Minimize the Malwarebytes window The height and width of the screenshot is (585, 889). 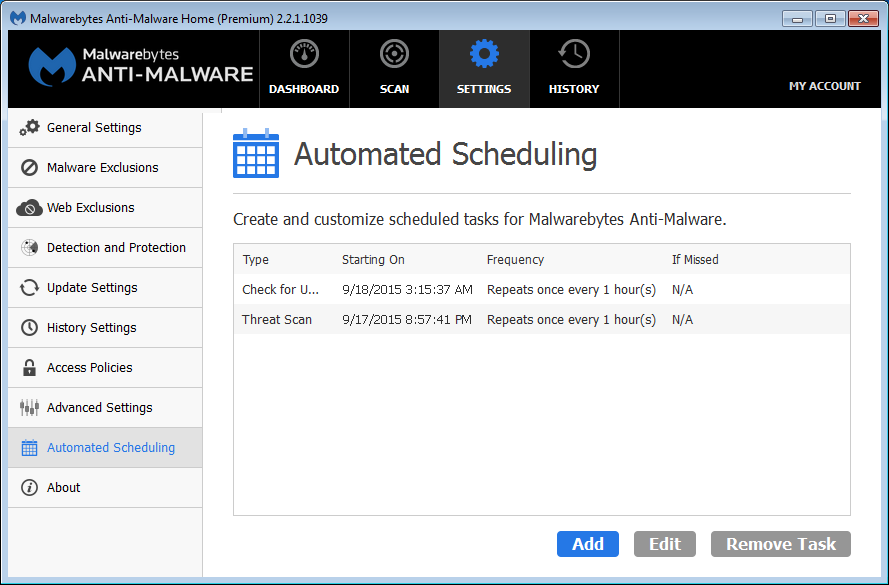(797, 19)
